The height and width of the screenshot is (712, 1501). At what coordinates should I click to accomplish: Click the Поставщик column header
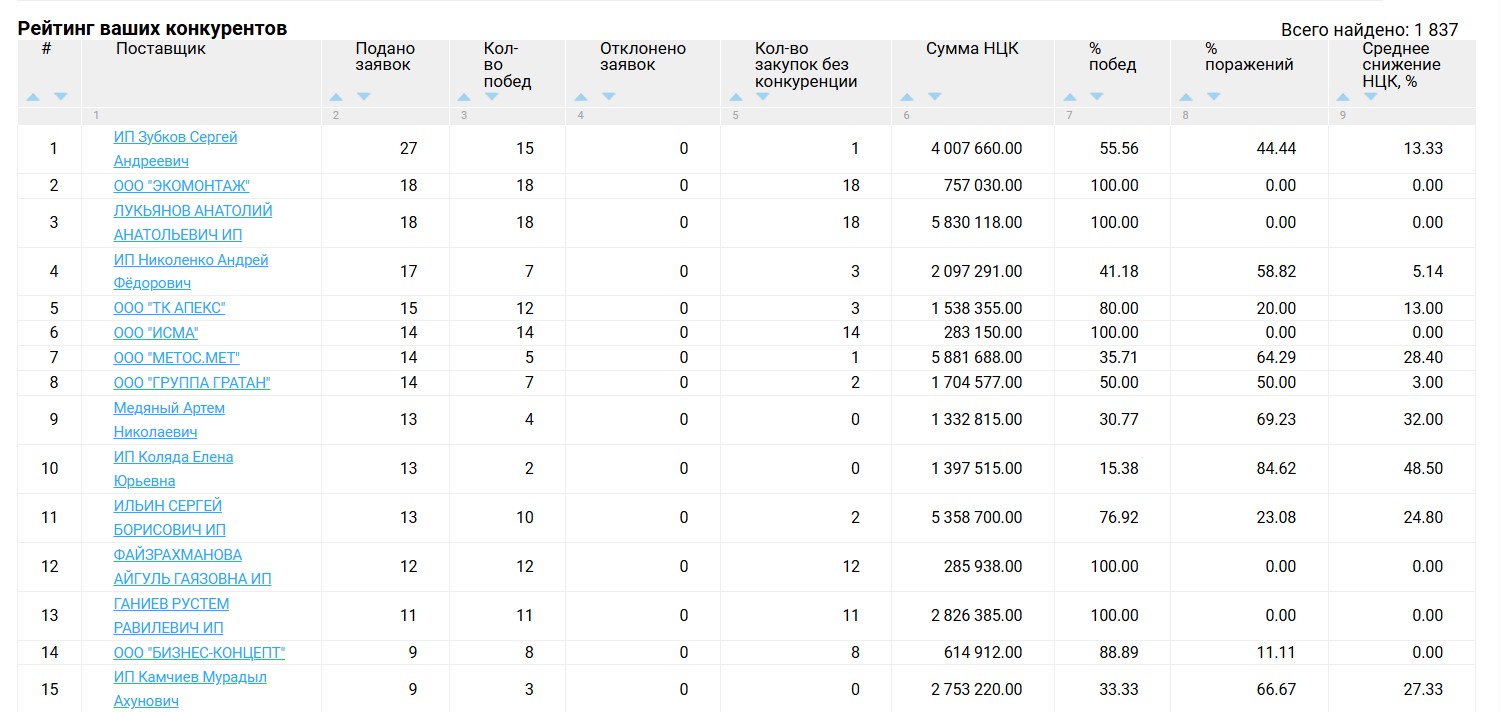point(160,49)
